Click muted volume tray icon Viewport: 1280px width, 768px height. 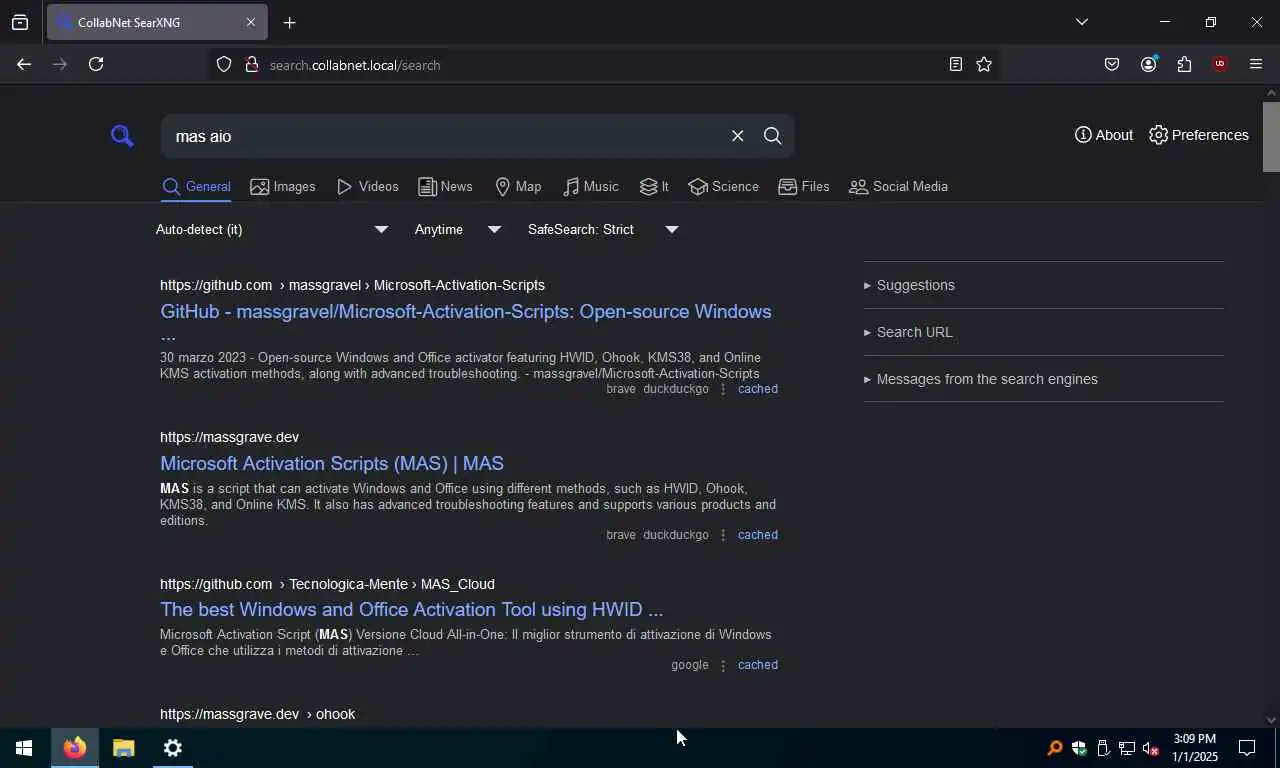click(1151, 748)
